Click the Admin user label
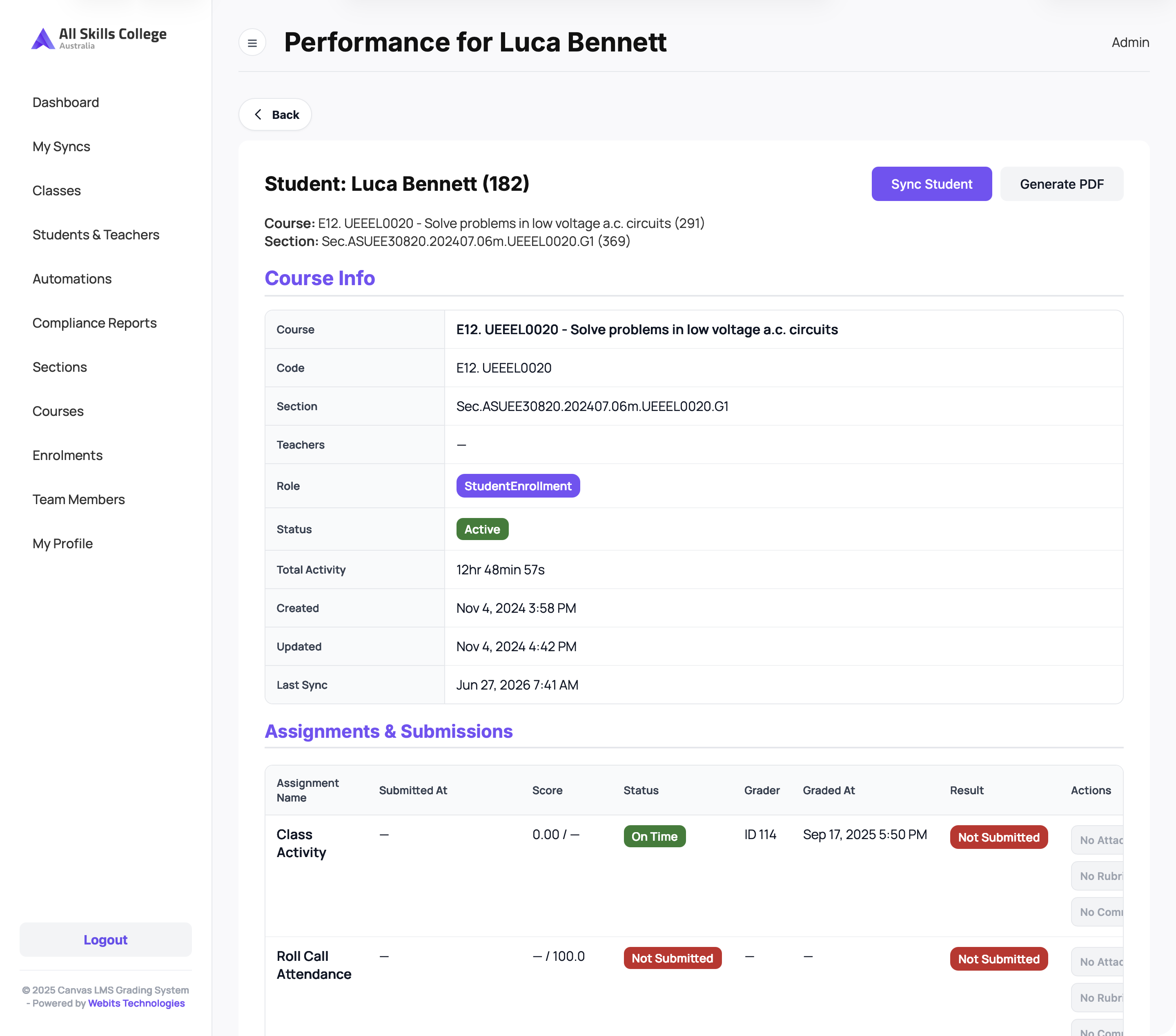Screen dimensions: 1176x1036 tap(1130, 42)
